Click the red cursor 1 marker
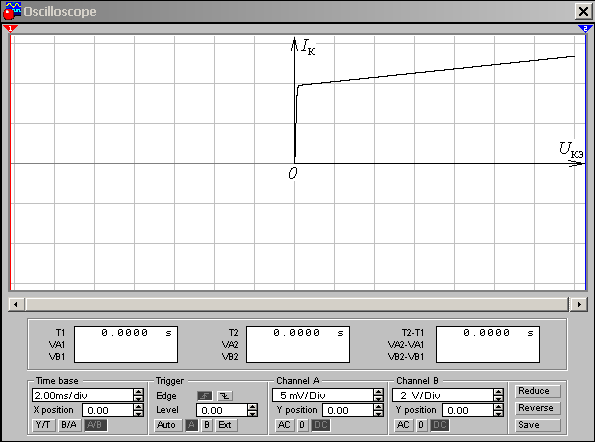Viewport: 595px width, 443px height. click(x=10, y=29)
